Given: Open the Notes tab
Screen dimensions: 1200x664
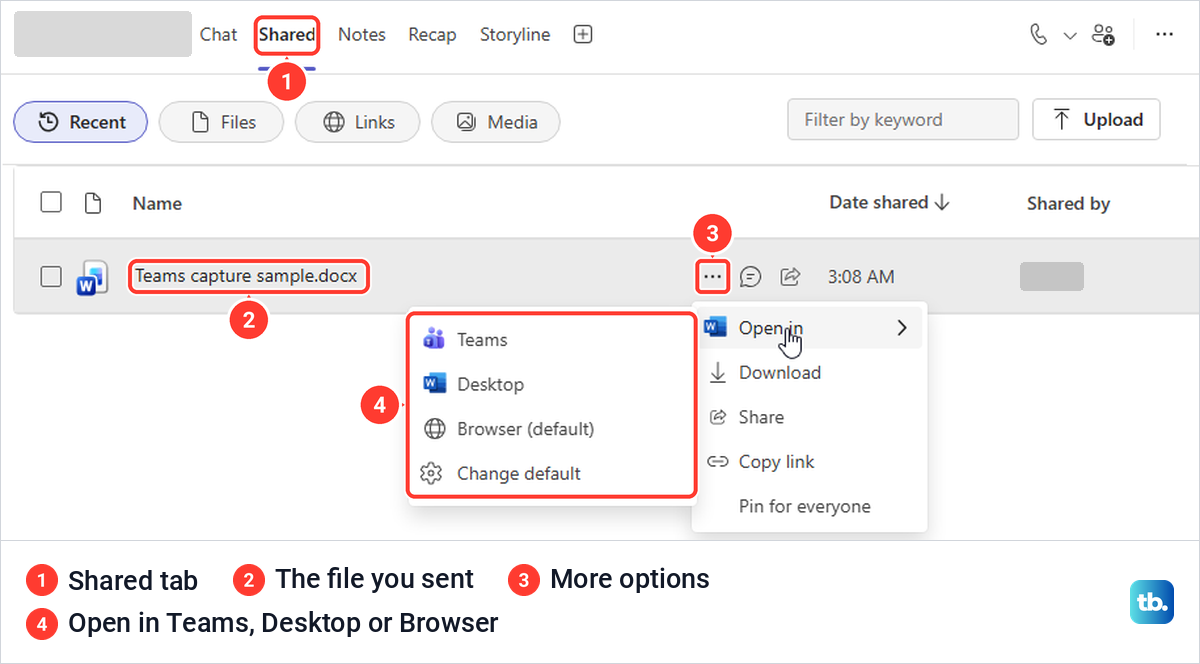Looking at the screenshot, I should point(361,34).
